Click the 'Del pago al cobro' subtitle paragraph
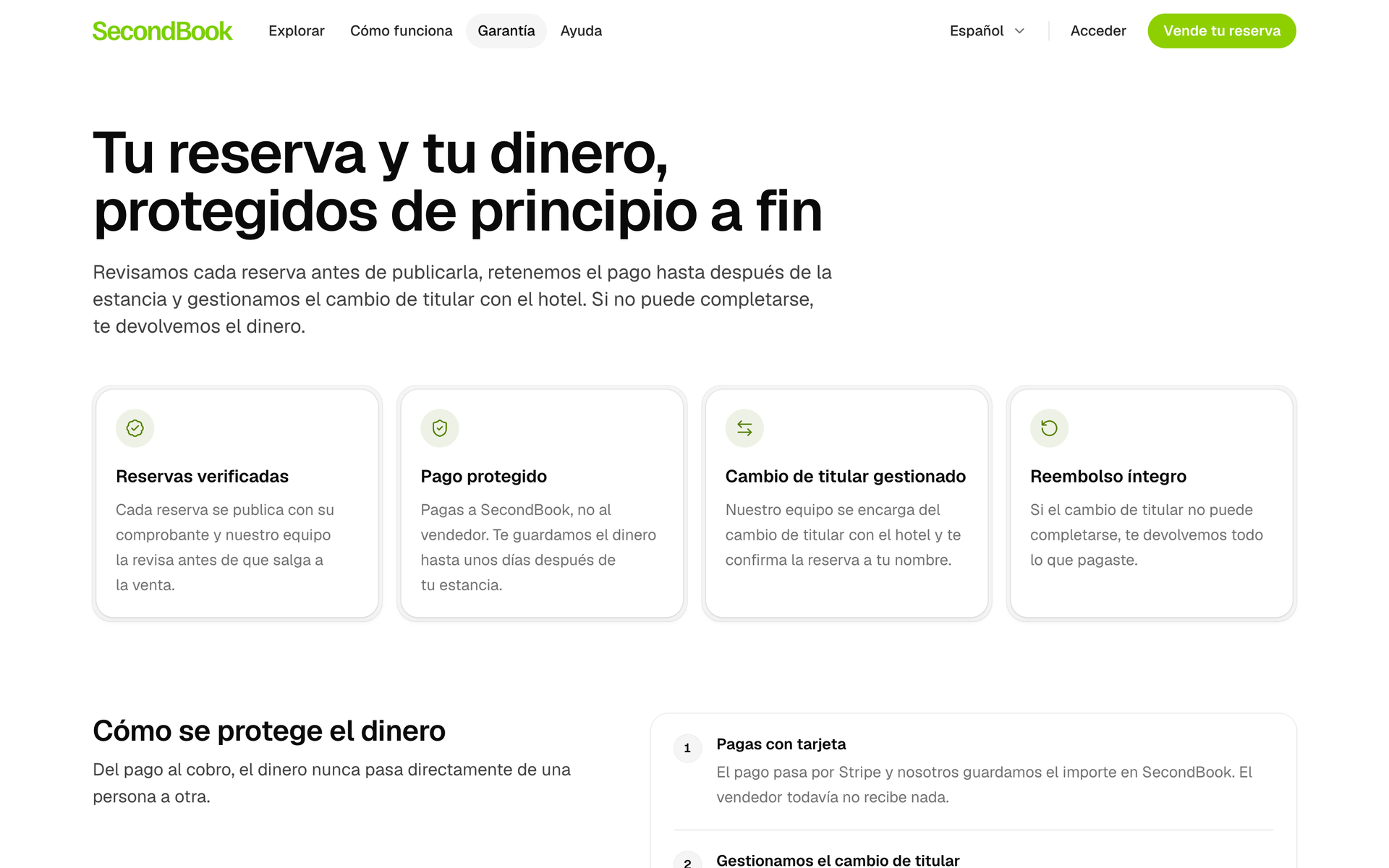The width and height of the screenshot is (1389, 868). (x=332, y=783)
